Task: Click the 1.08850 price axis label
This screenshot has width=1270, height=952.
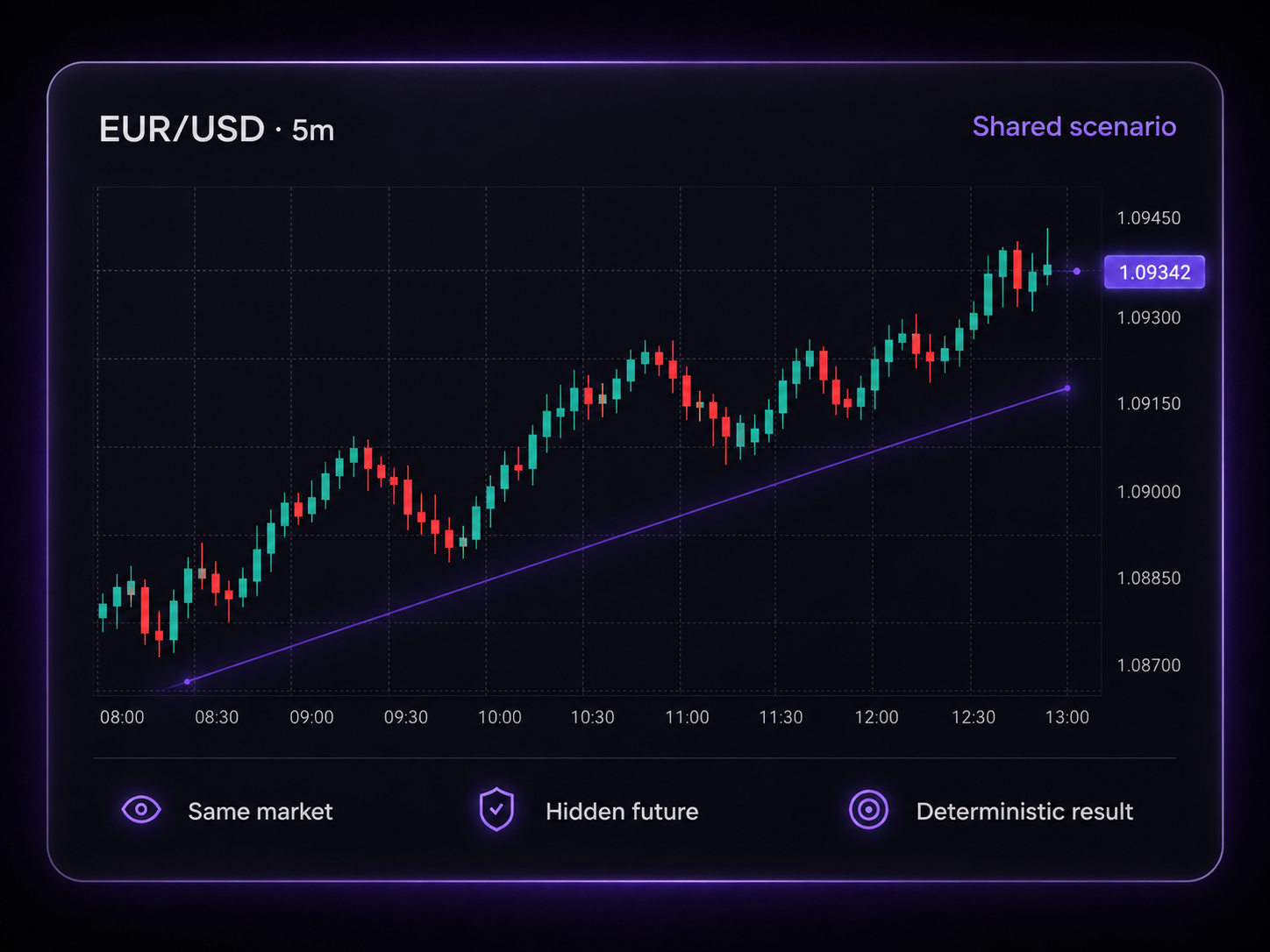Action: [x=1148, y=578]
